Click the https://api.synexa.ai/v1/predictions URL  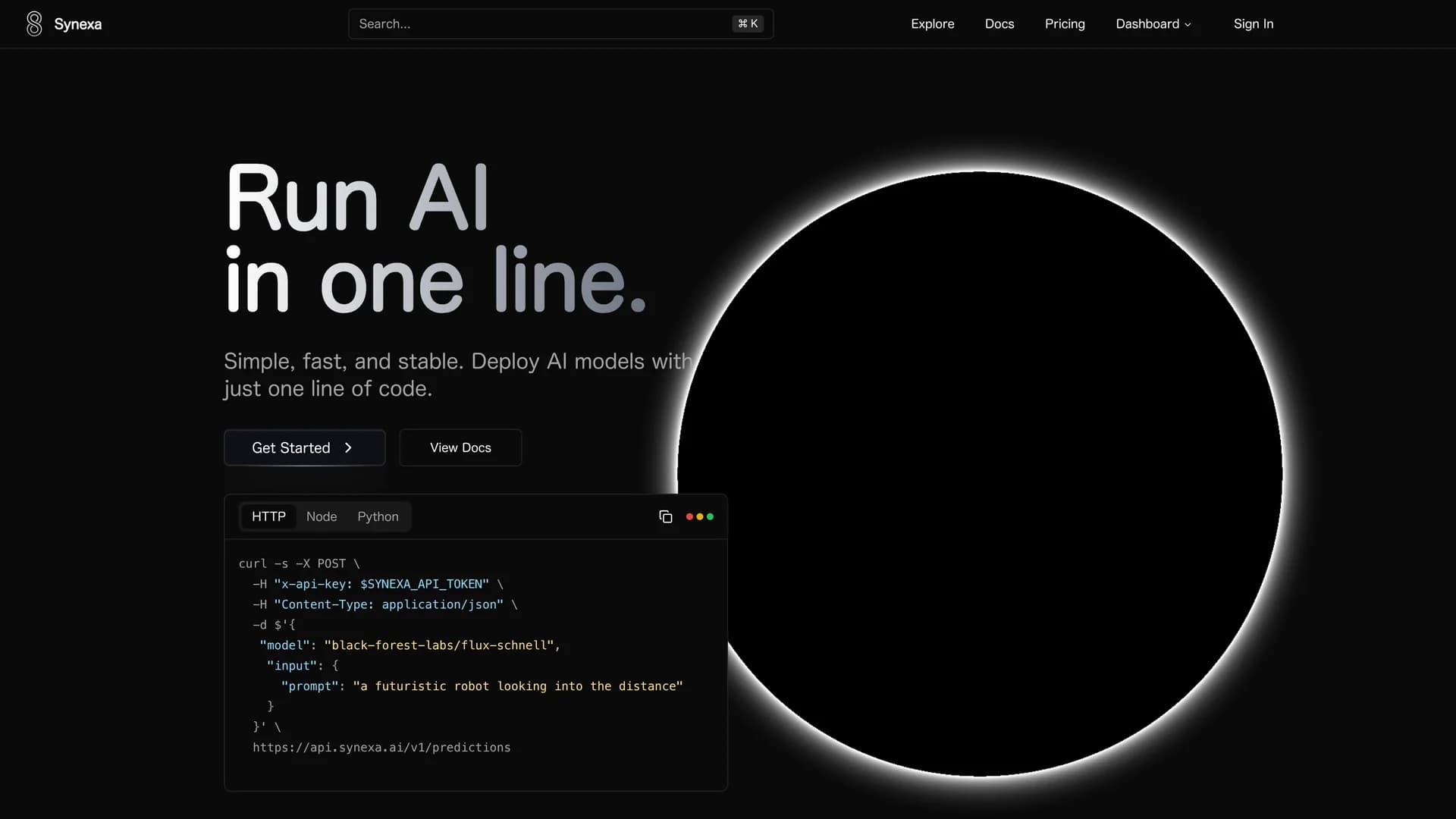click(381, 748)
